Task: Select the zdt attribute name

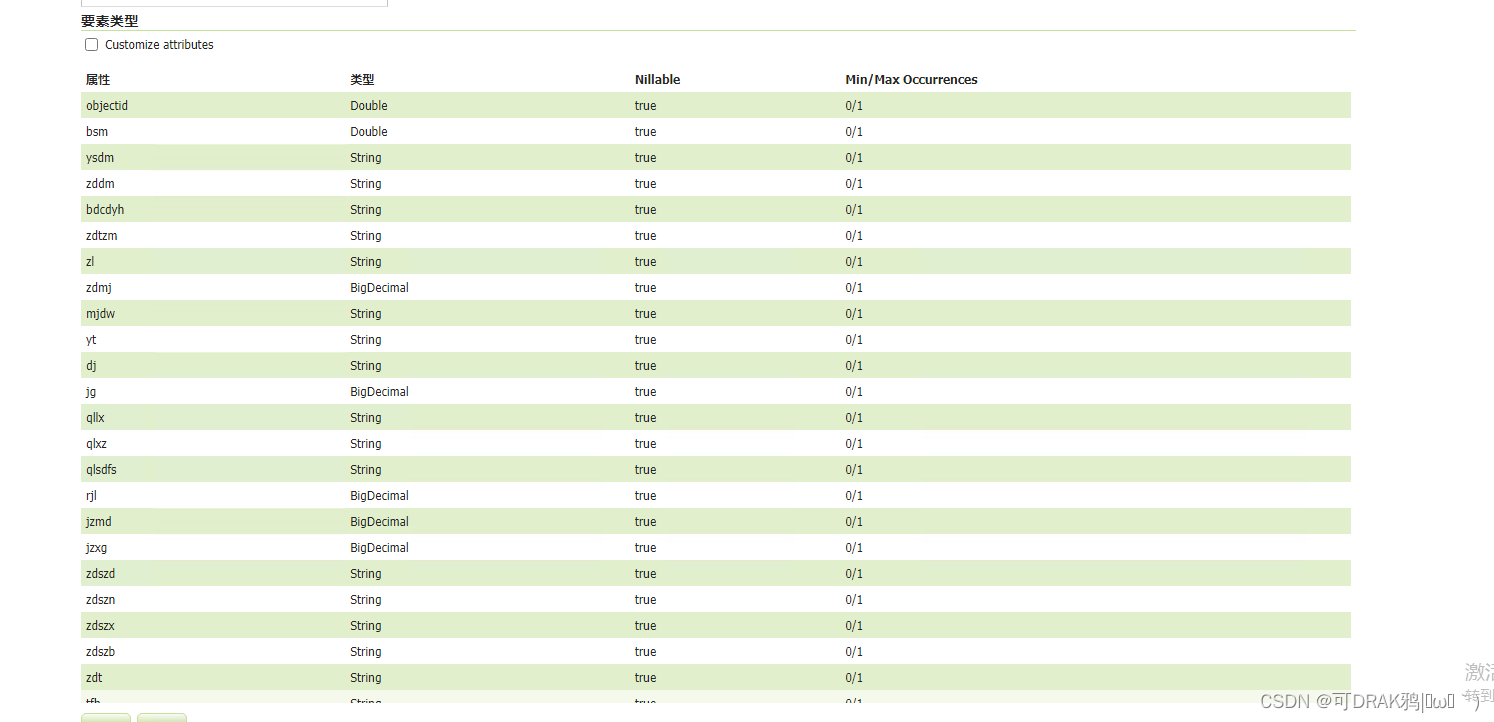Action: pyautogui.click(x=94, y=678)
